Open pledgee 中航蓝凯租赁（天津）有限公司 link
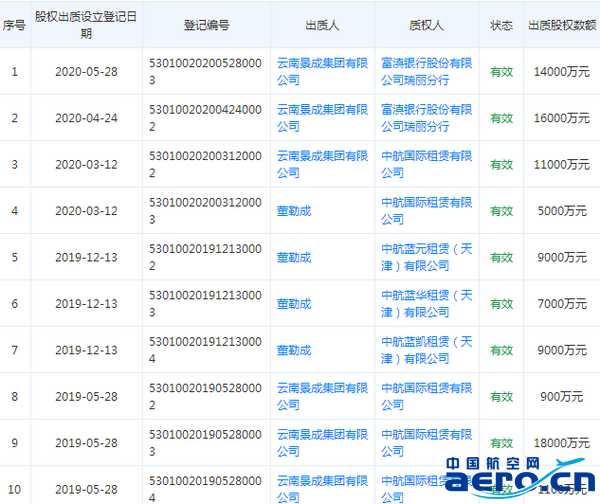 426,350
